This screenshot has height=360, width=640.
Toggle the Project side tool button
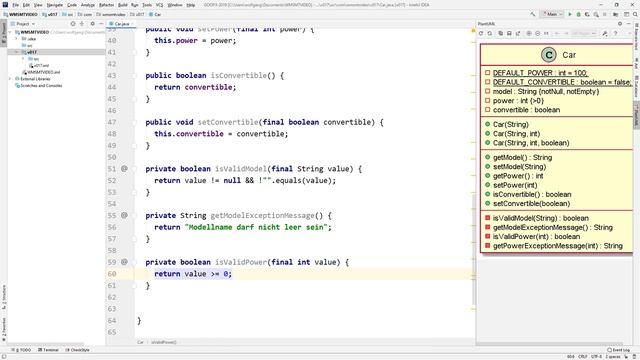pyautogui.click(x=4, y=33)
